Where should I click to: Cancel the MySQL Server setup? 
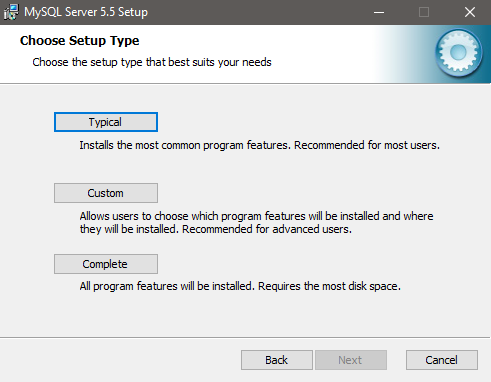tap(442, 360)
